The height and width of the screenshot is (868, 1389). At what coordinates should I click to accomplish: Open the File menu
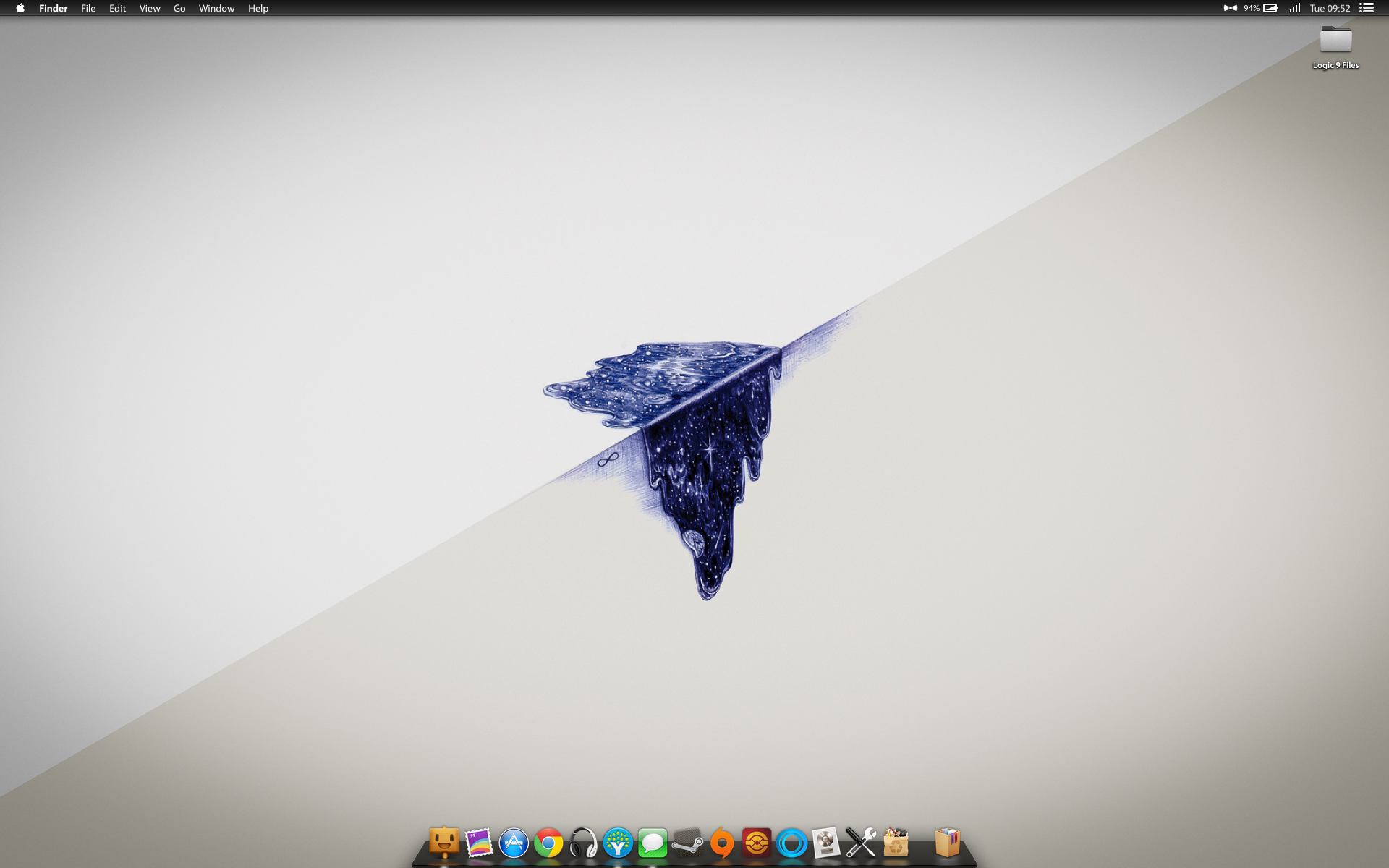88,8
